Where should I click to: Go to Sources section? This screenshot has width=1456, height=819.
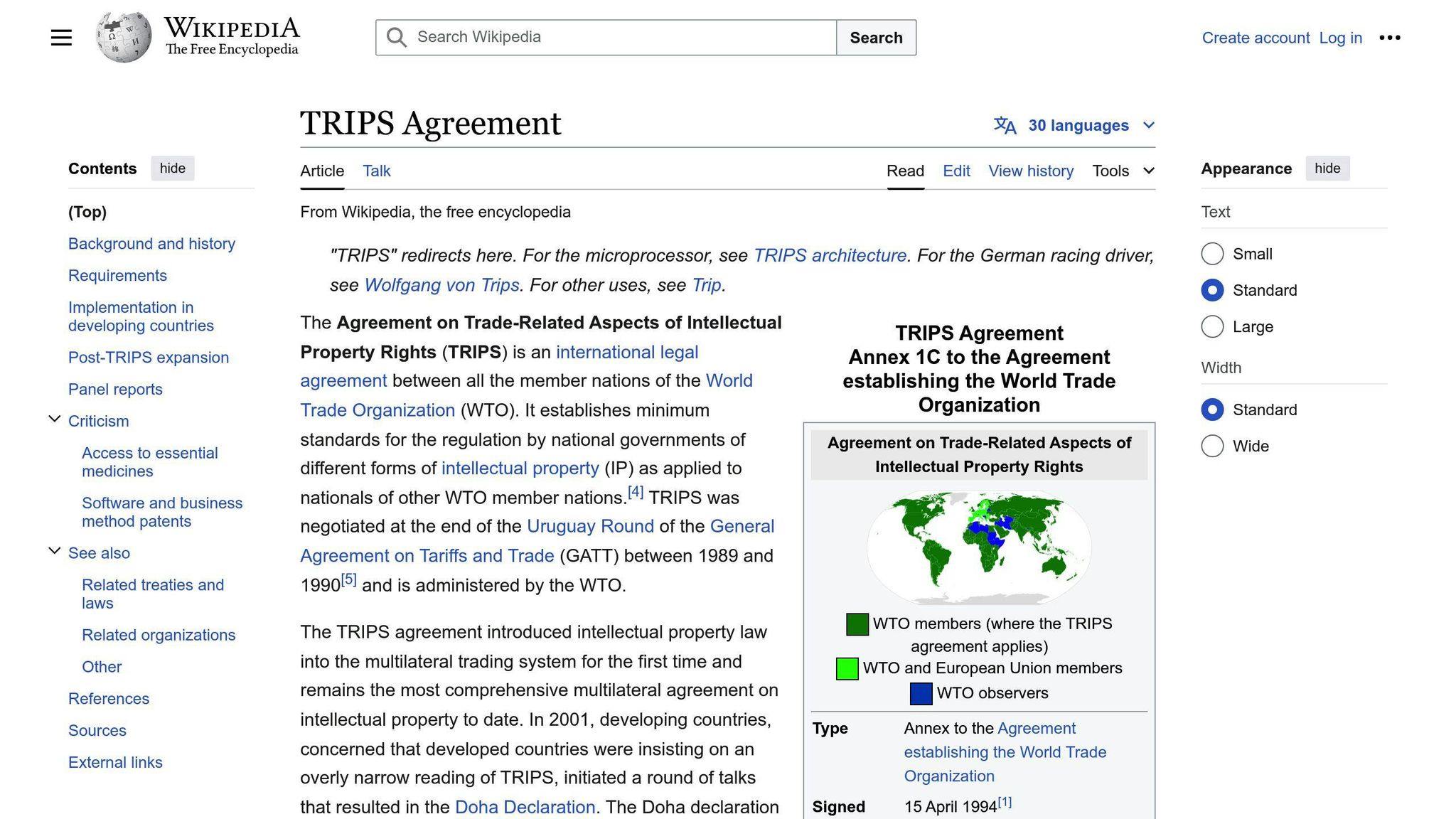tap(97, 731)
